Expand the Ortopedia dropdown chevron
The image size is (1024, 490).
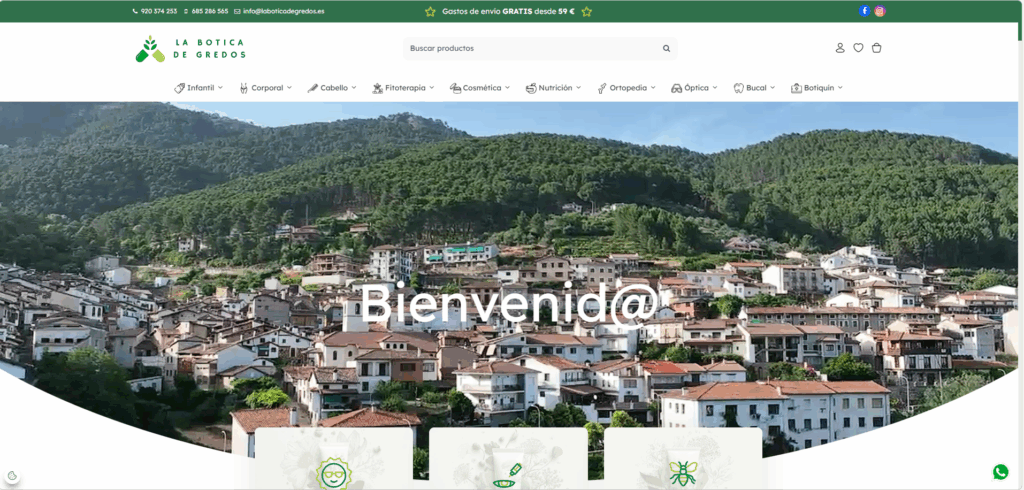[x=653, y=88]
